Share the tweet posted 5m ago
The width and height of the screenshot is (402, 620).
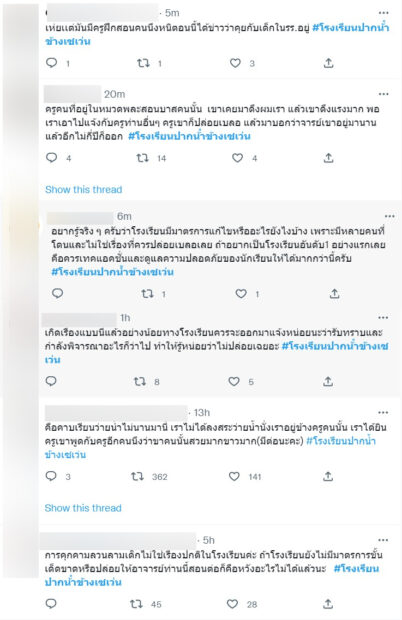point(328,63)
